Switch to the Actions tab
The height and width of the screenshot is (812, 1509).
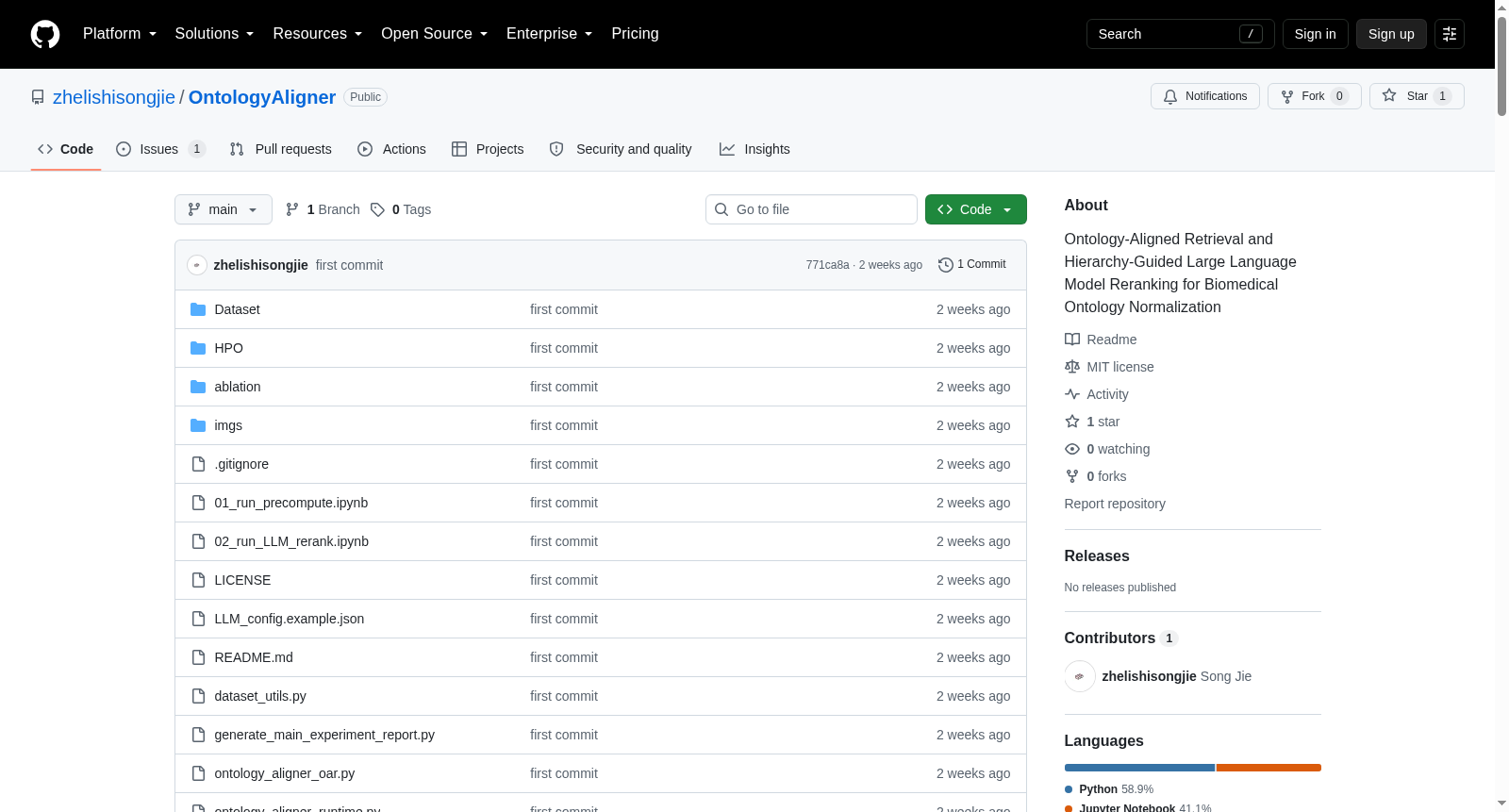(x=392, y=149)
